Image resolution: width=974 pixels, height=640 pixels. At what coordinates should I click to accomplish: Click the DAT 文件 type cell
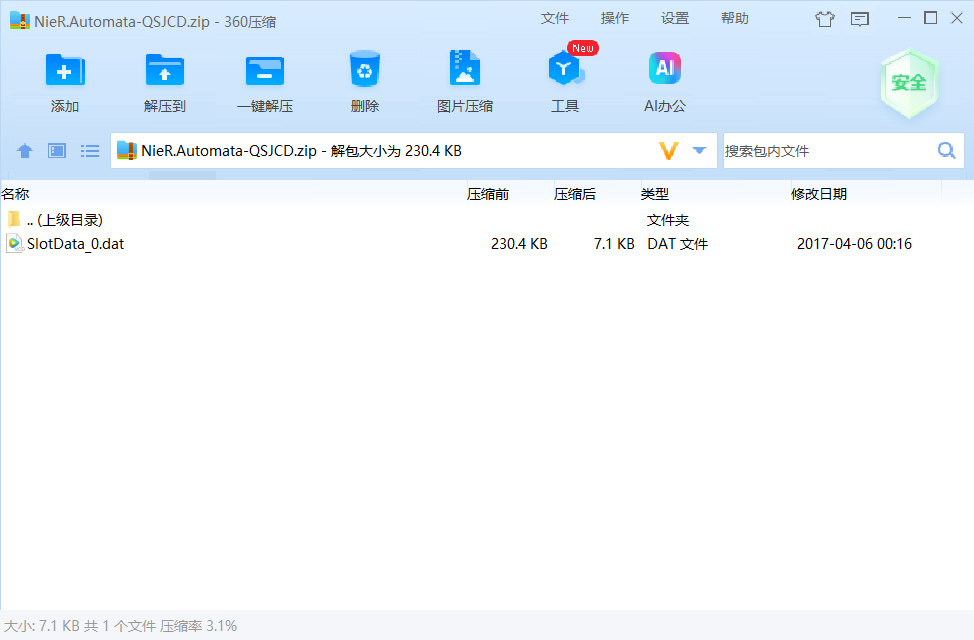(x=678, y=244)
